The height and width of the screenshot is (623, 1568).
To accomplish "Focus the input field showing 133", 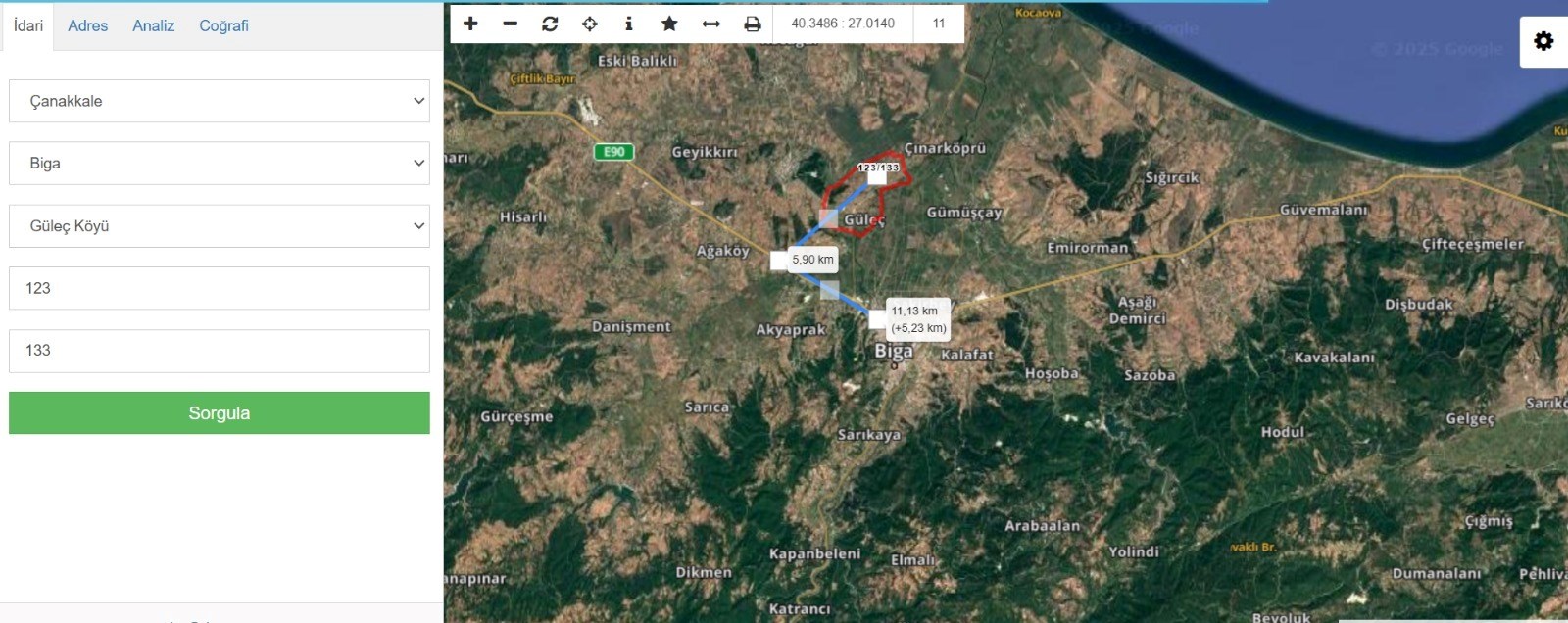I will coord(220,351).
